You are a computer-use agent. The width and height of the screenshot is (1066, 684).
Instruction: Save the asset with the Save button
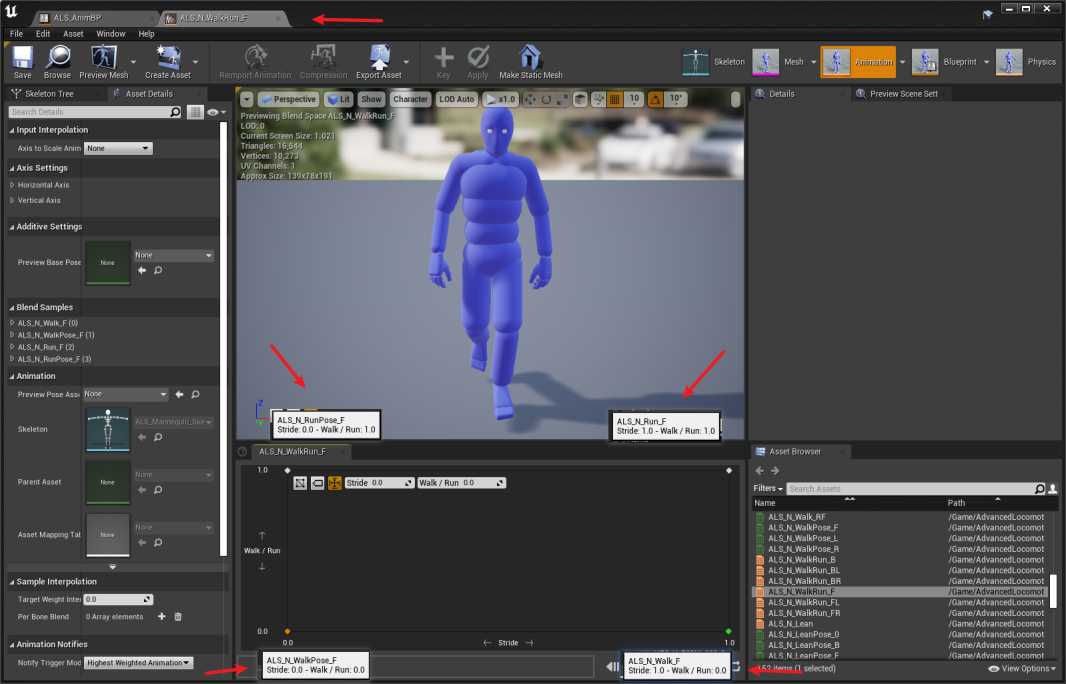pos(22,63)
